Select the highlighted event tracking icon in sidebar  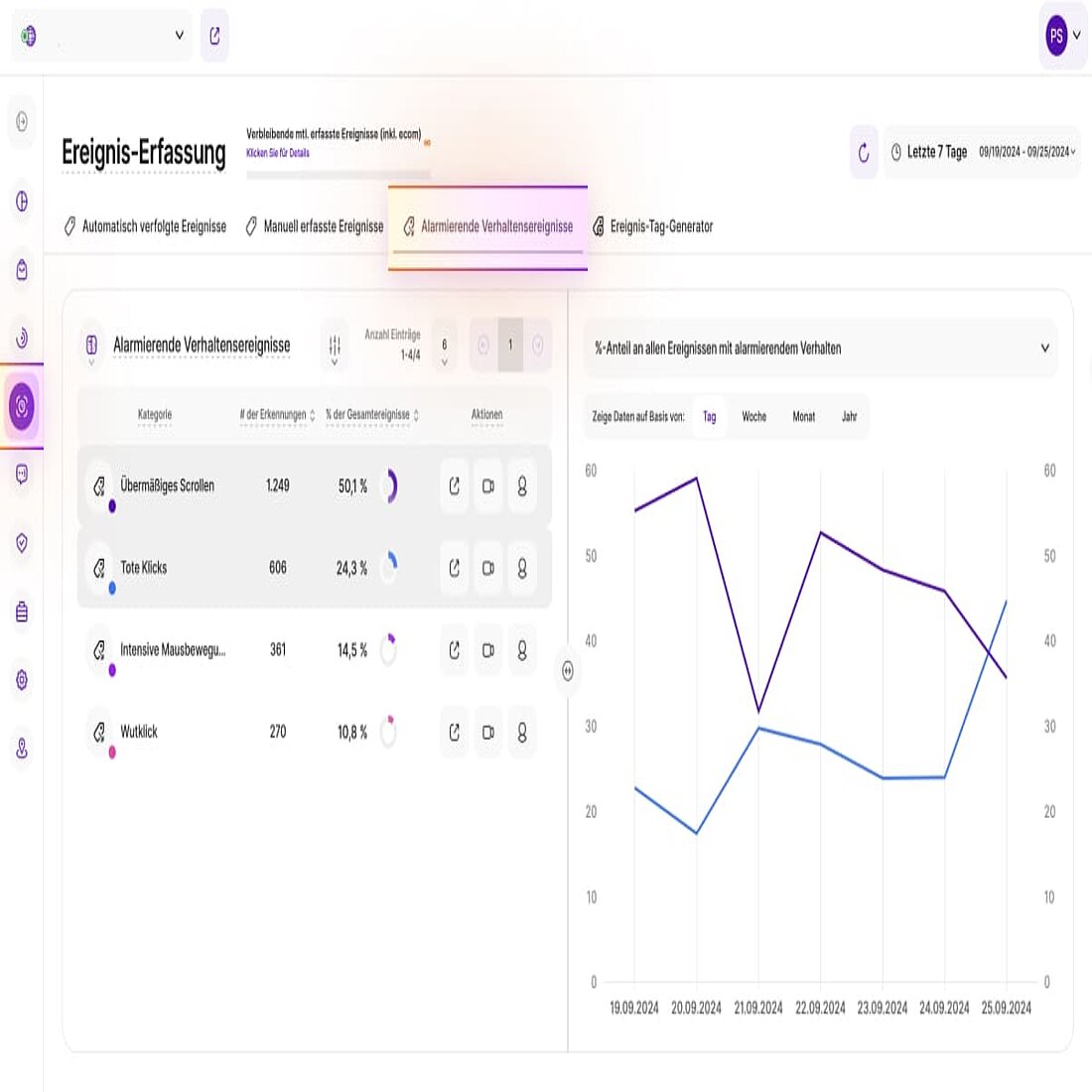tap(20, 407)
